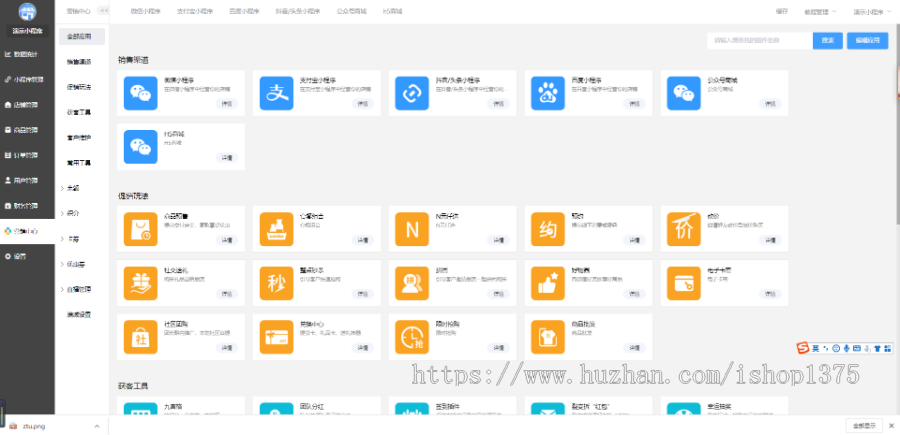900x435 pixels.
Task: Open the shopping bag with clock pre-sale icon
Action: [141, 229]
